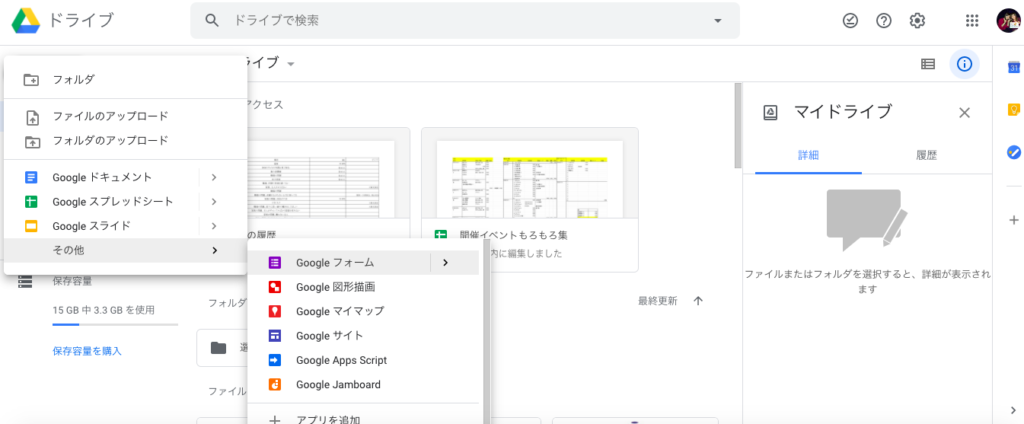1024x424 pixels.
Task: Click the 保存容量 storage label
Action: click(72, 282)
